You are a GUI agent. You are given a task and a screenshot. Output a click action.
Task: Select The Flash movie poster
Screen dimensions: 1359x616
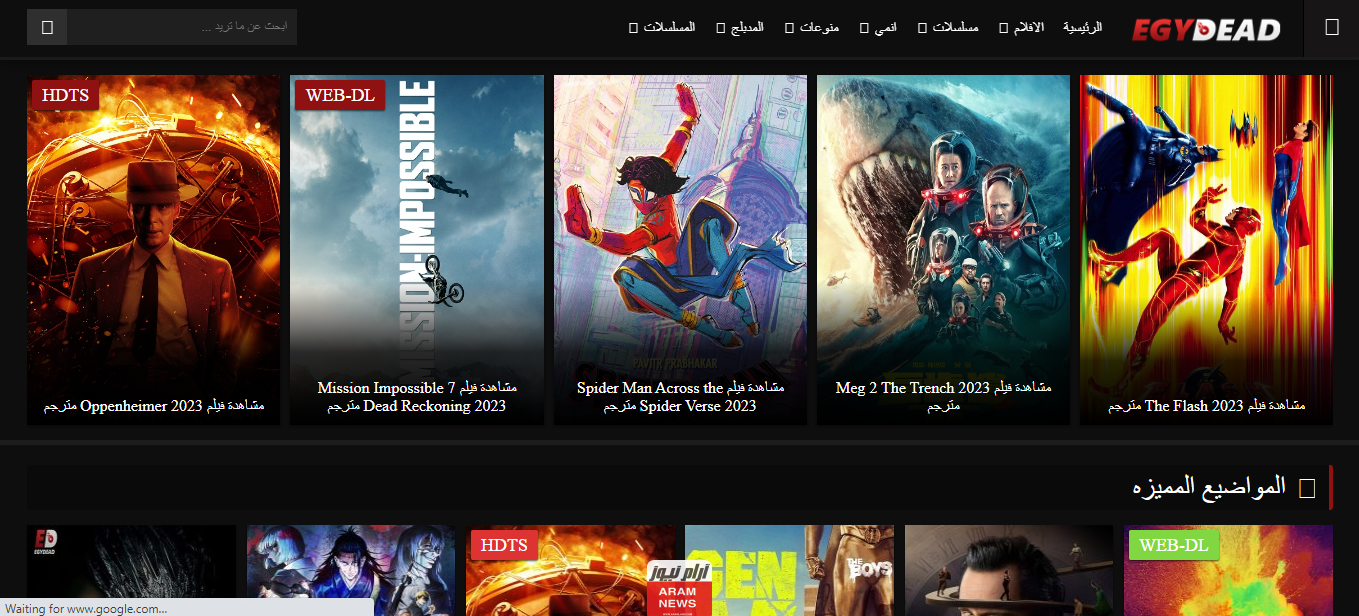pyautogui.click(x=1206, y=250)
